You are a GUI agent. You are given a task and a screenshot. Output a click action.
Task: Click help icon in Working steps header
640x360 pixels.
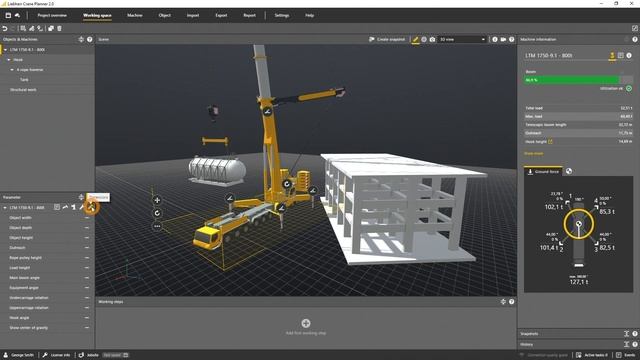tap(511, 302)
